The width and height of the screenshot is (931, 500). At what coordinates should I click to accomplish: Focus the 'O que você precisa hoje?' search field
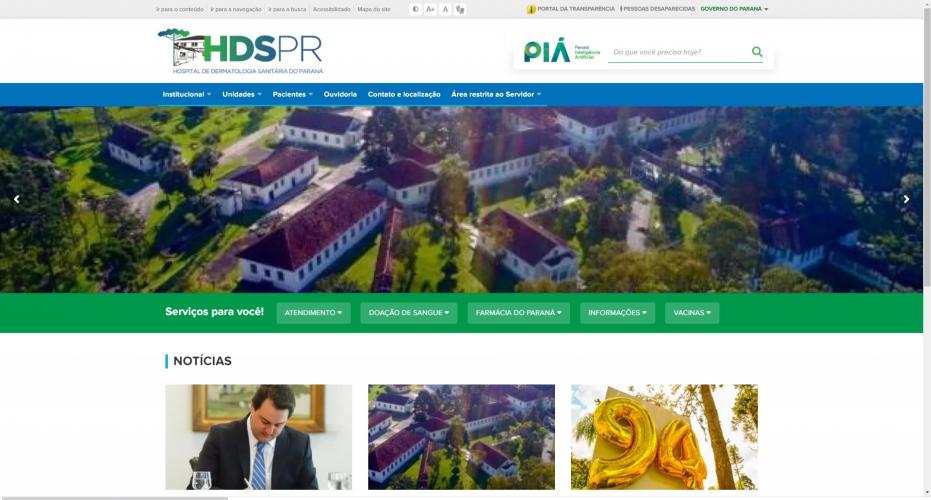point(680,52)
